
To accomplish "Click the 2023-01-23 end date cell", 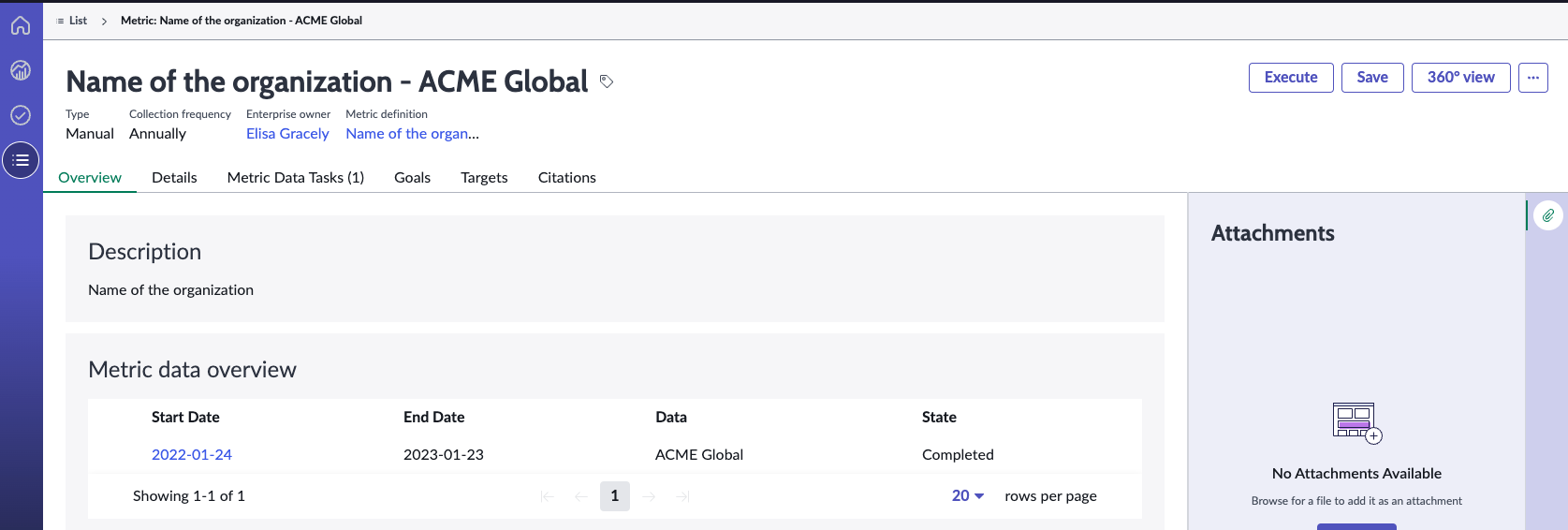I will coord(444,455).
